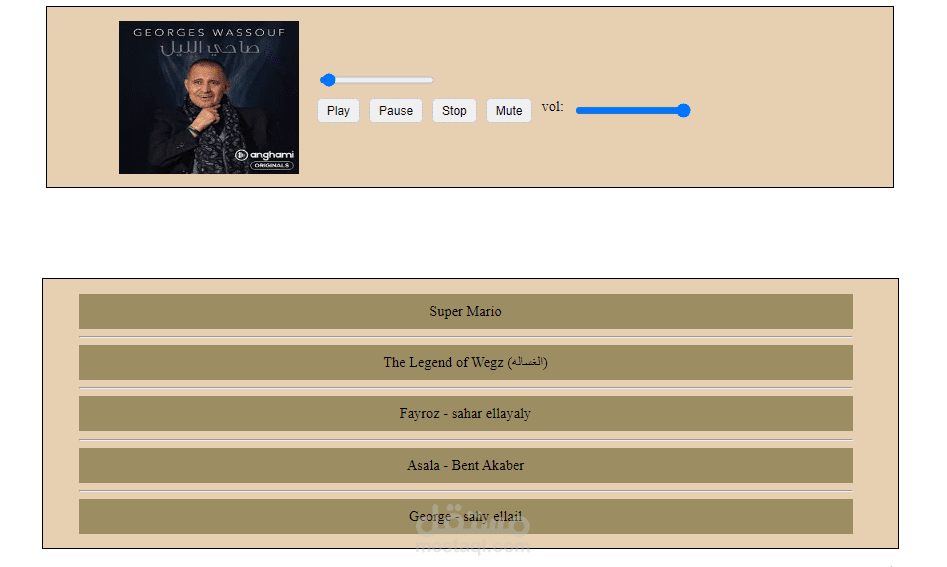
Task: Jump to the end of the seek bar track
Action: (431, 80)
